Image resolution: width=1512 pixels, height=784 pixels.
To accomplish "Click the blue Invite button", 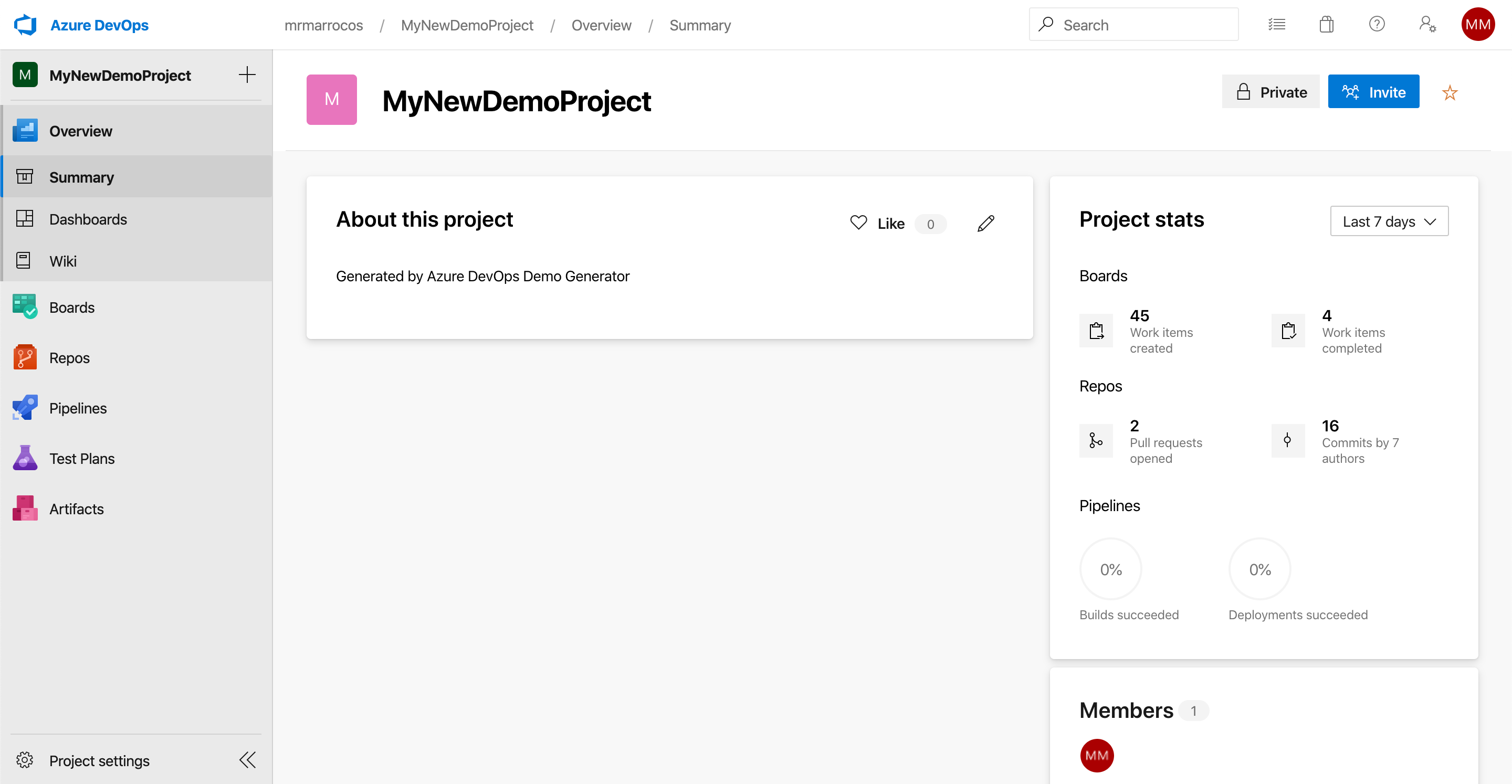I will pos(1373,91).
